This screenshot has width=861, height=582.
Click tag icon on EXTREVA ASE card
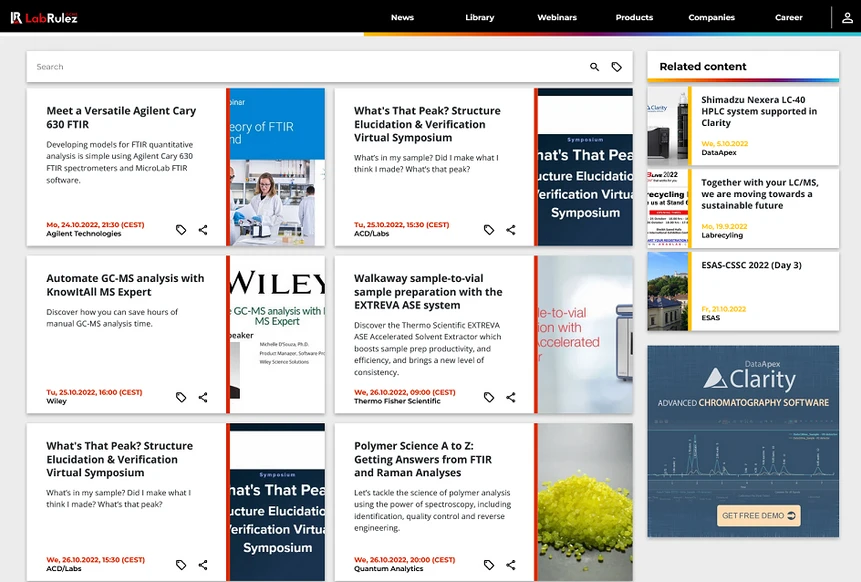(x=489, y=397)
